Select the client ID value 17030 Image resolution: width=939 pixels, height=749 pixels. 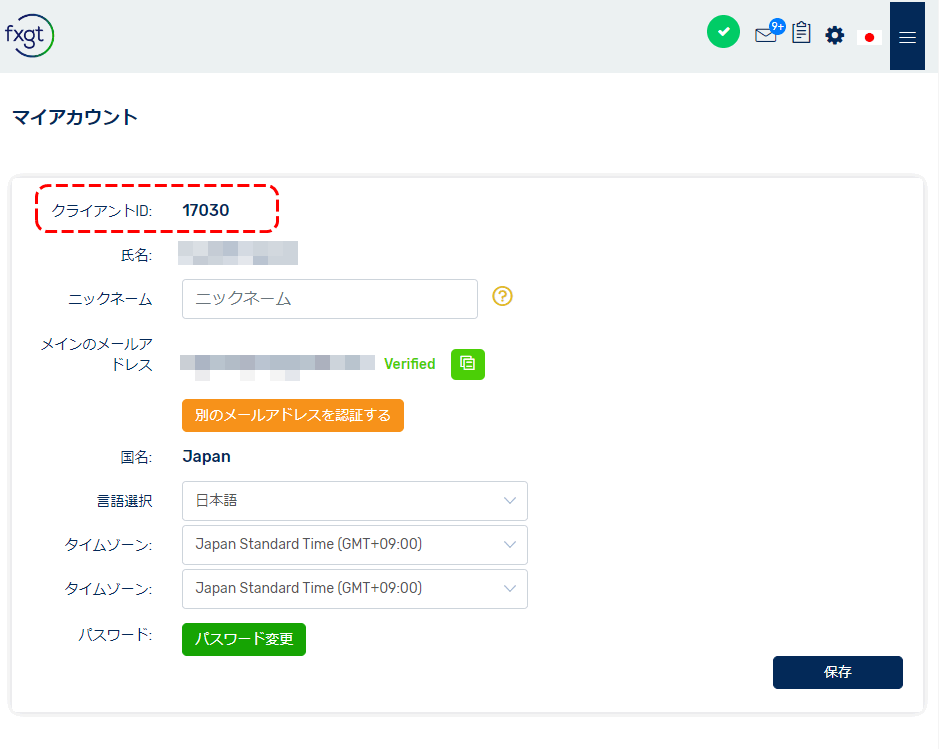coord(205,210)
